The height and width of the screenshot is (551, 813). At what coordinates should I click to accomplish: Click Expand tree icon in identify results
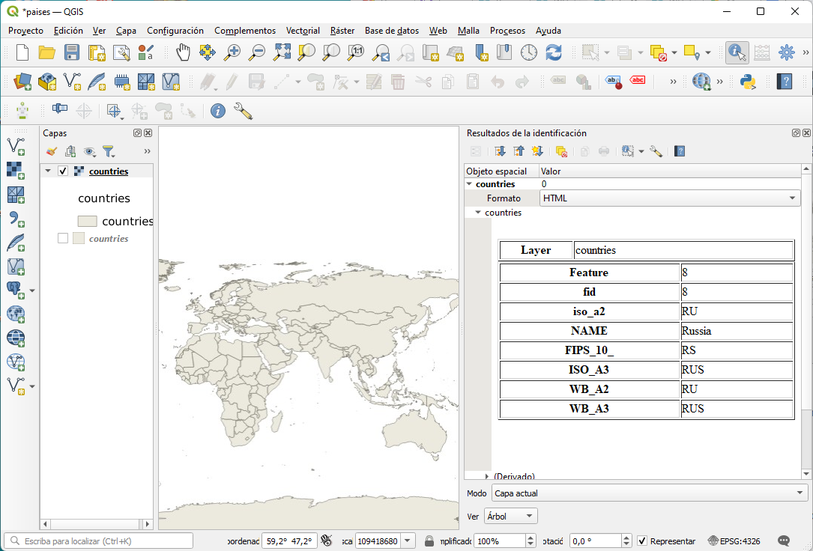tap(500, 151)
